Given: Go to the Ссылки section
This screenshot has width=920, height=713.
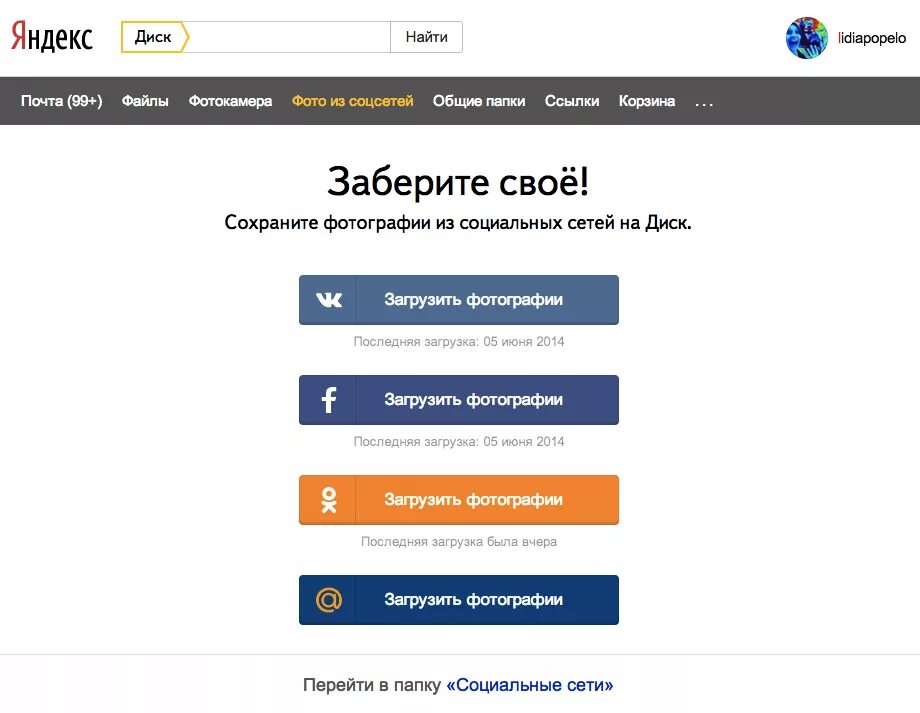Looking at the screenshot, I should 572,101.
